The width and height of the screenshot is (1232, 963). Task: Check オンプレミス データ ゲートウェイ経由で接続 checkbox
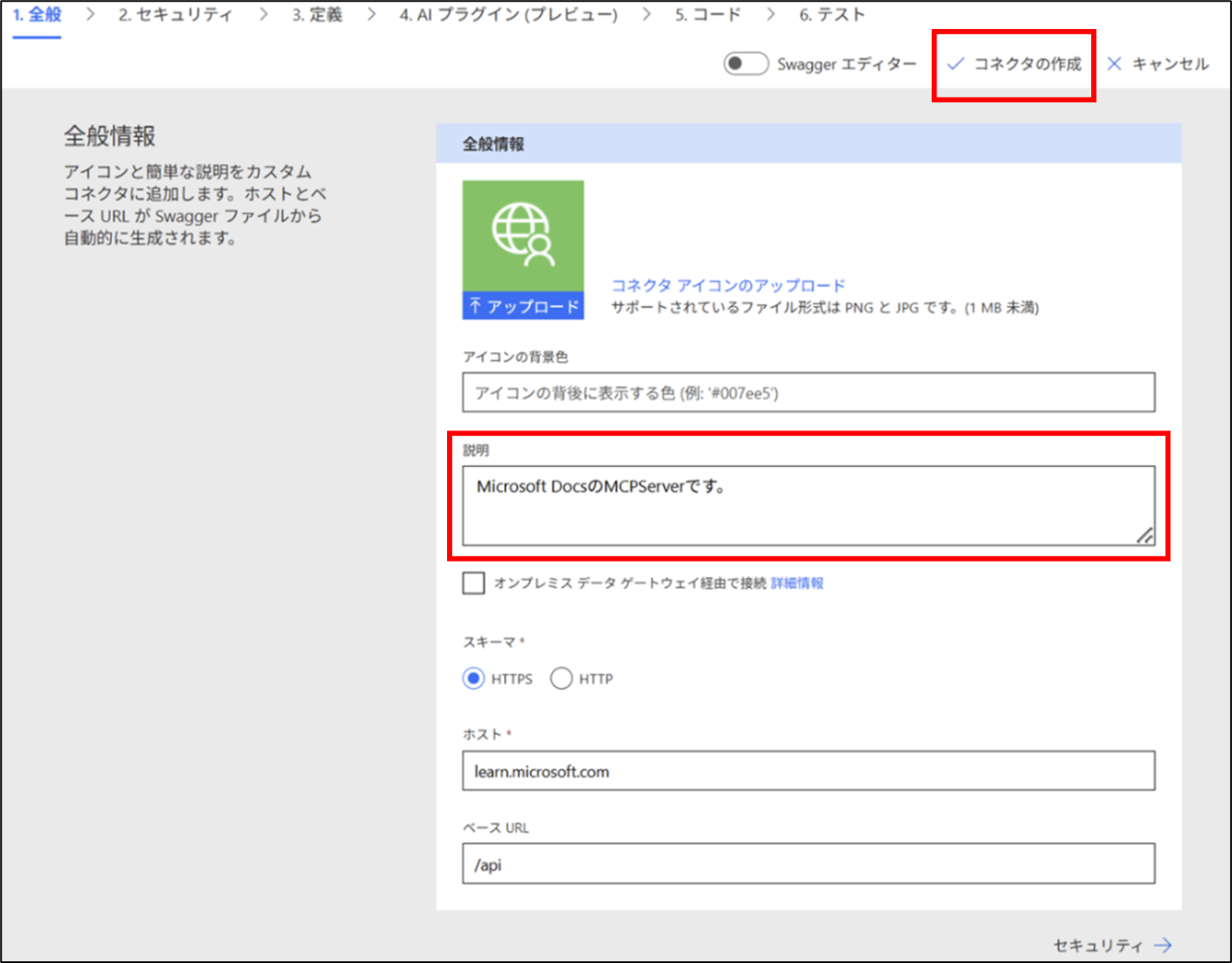click(473, 583)
